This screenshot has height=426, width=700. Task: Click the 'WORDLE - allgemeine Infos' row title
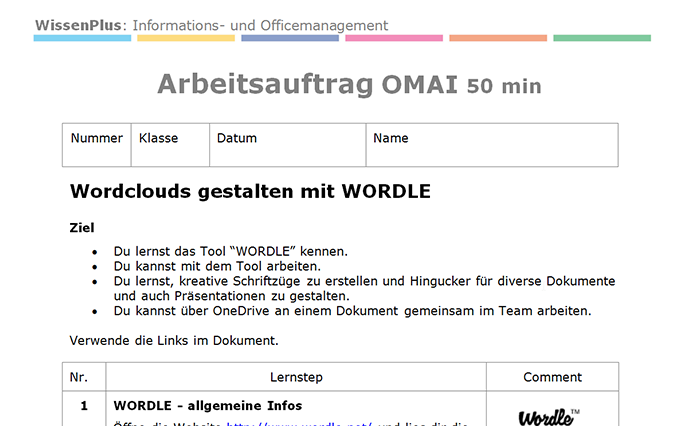pos(208,405)
